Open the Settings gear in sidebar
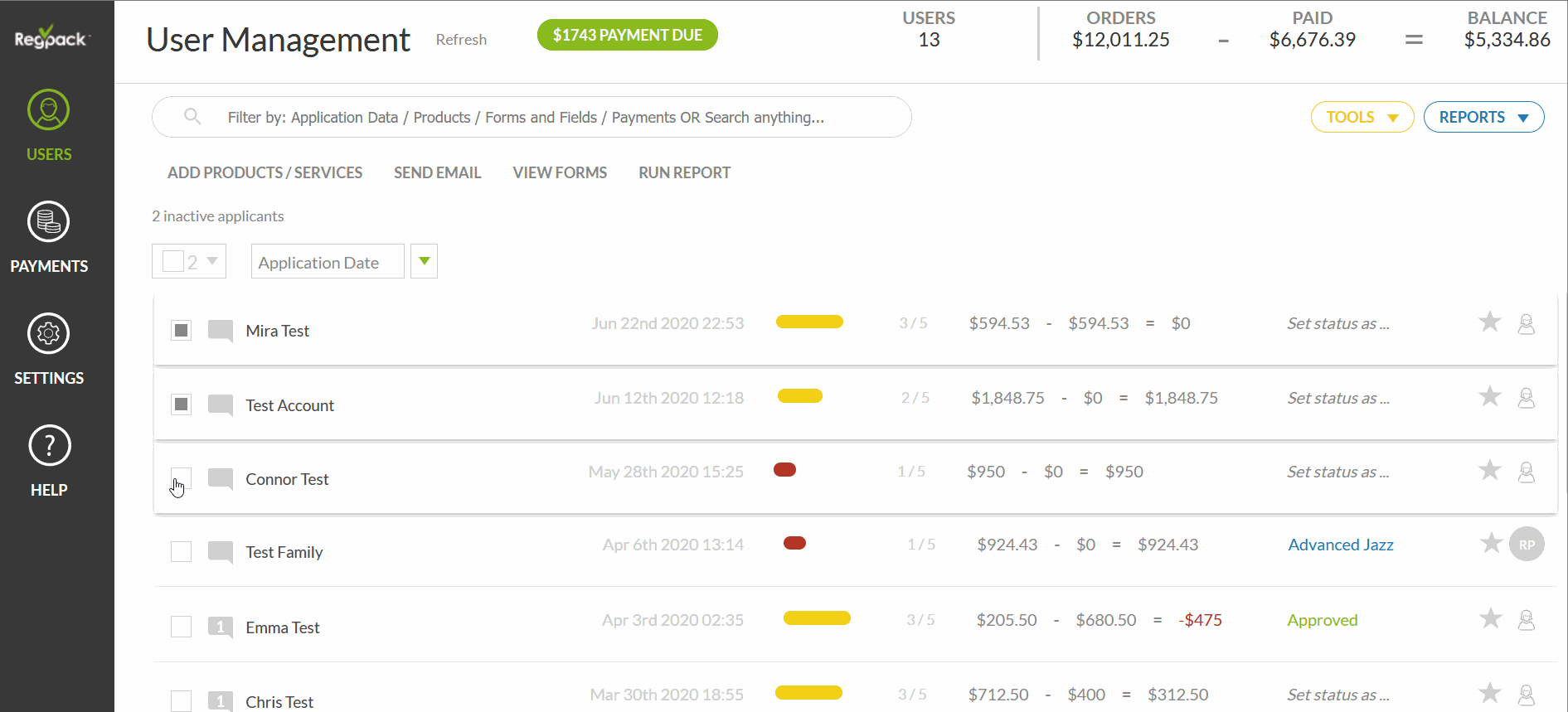The width and height of the screenshot is (1568, 712). (49, 349)
